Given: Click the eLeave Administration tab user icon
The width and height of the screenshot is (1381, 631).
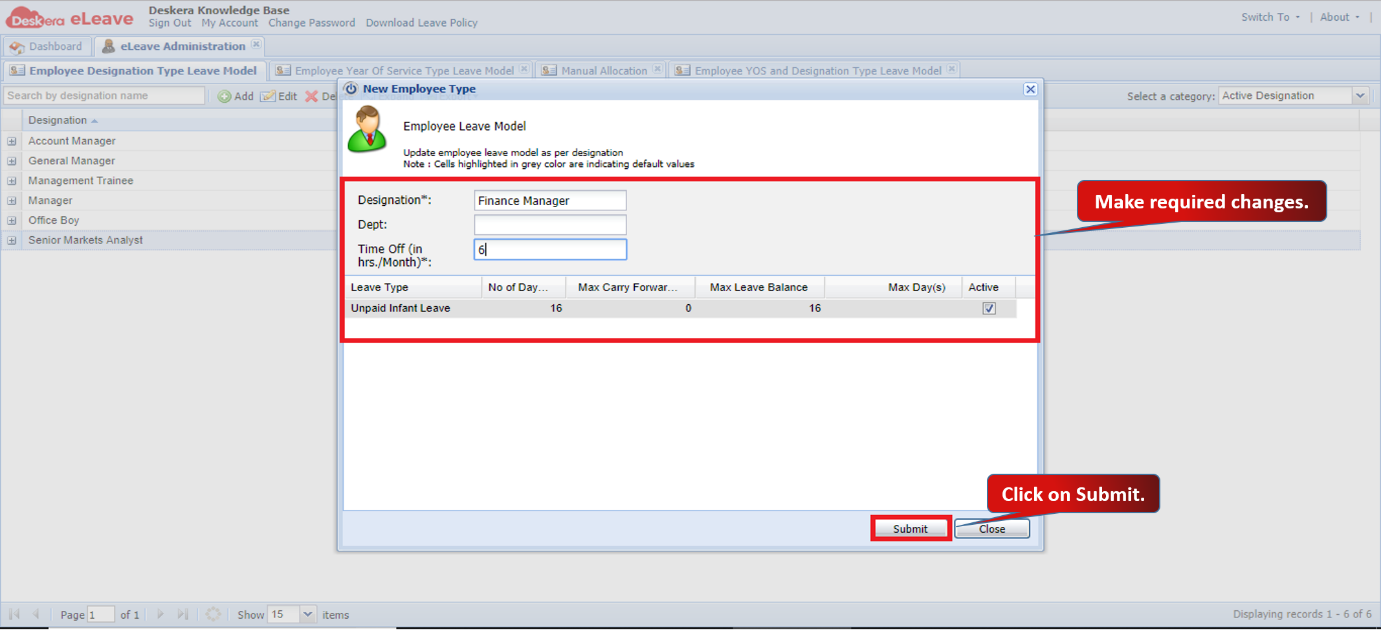Looking at the screenshot, I should pyautogui.click(x=109, y=46).
